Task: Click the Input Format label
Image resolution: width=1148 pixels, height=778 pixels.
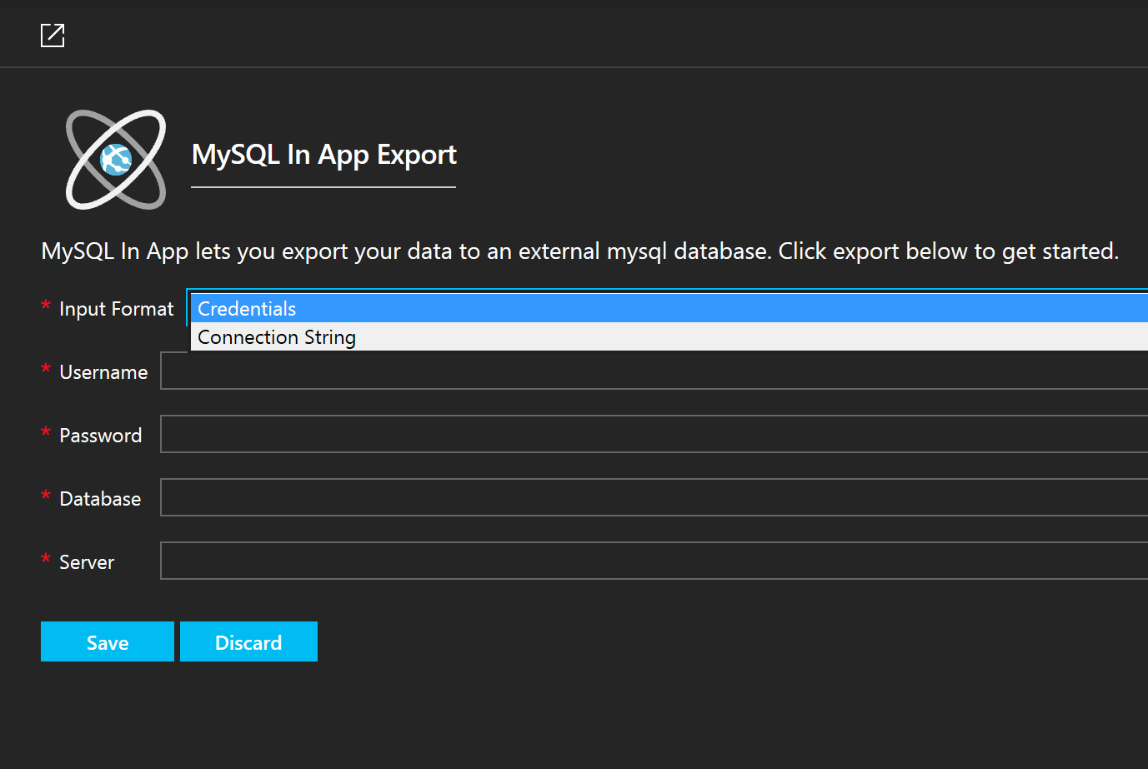Action: [x=116, y=309]
